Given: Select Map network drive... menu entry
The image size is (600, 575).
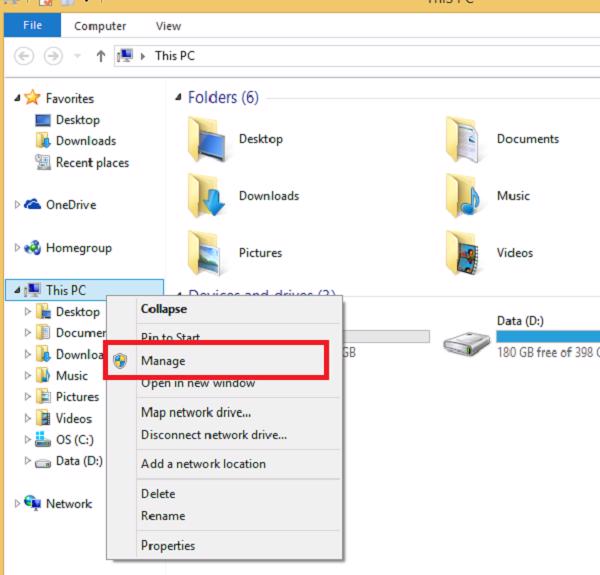Looking at the screenshot, I should coord(196,412).
